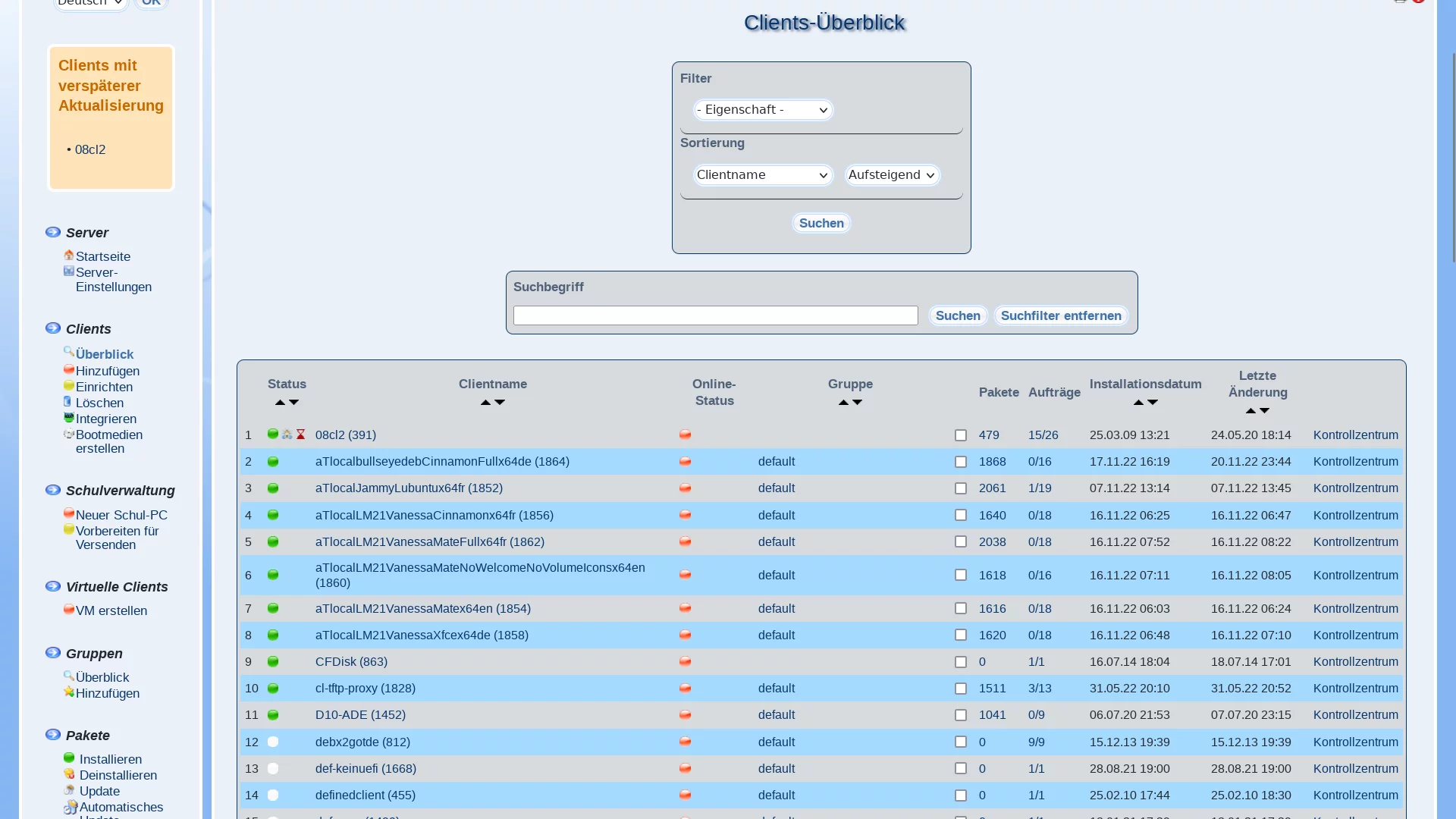
Task: Open Hinzufügen under Clients menu
Action: pos(108,371)
